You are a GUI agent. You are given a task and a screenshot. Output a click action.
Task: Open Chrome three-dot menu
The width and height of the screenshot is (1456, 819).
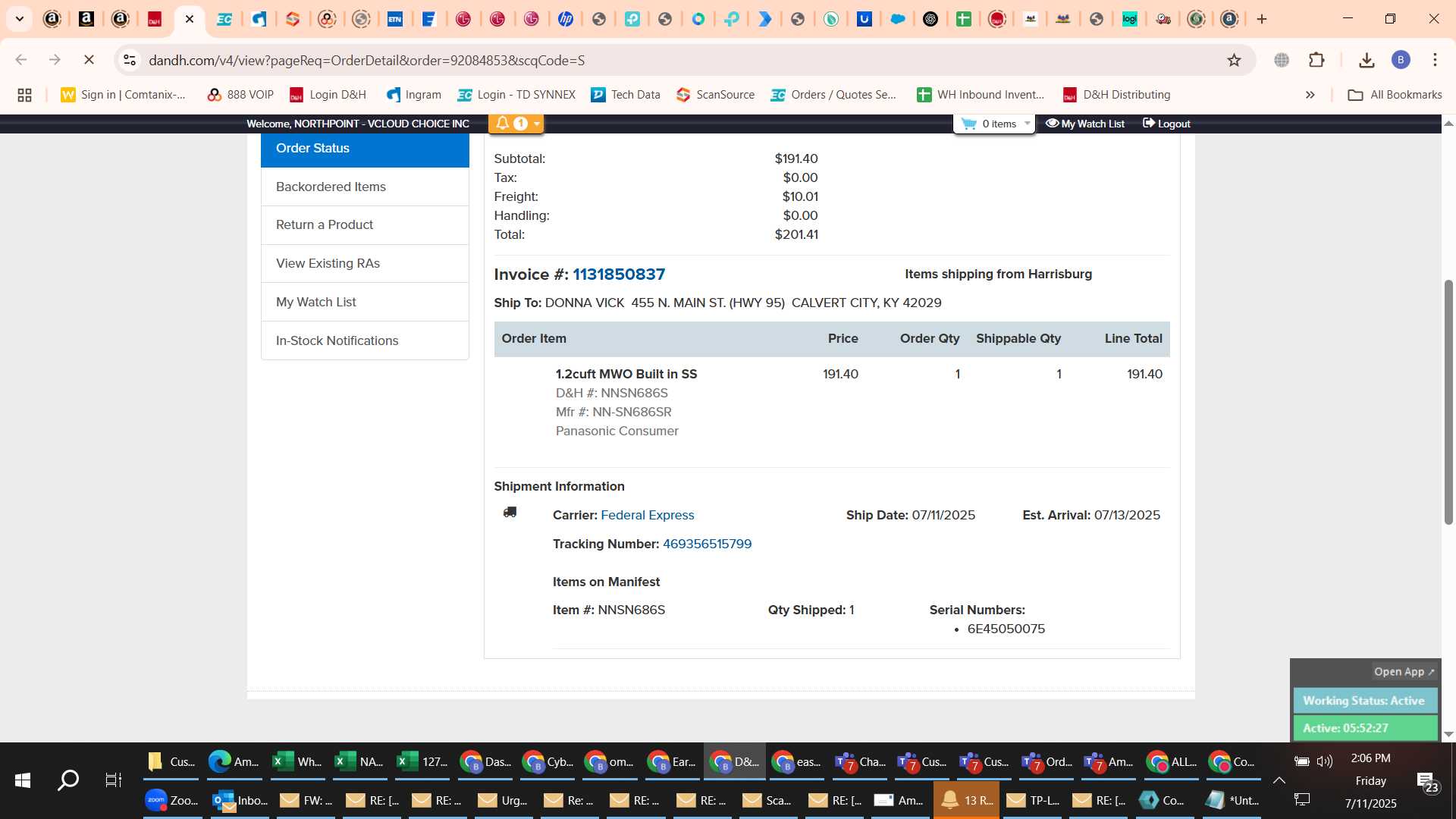point(1435,60)
